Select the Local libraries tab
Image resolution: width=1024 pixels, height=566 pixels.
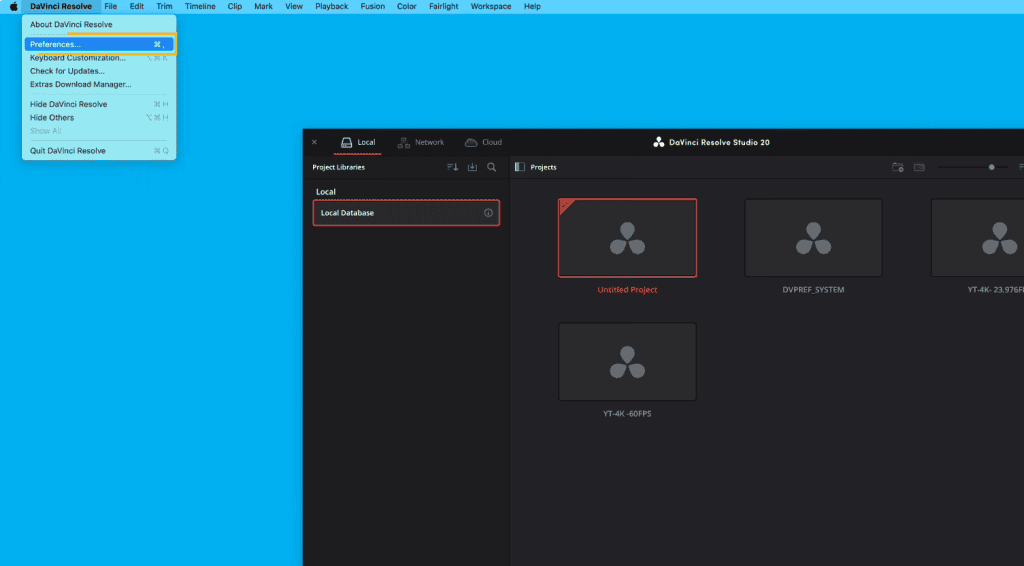click(x=358, y=143)
